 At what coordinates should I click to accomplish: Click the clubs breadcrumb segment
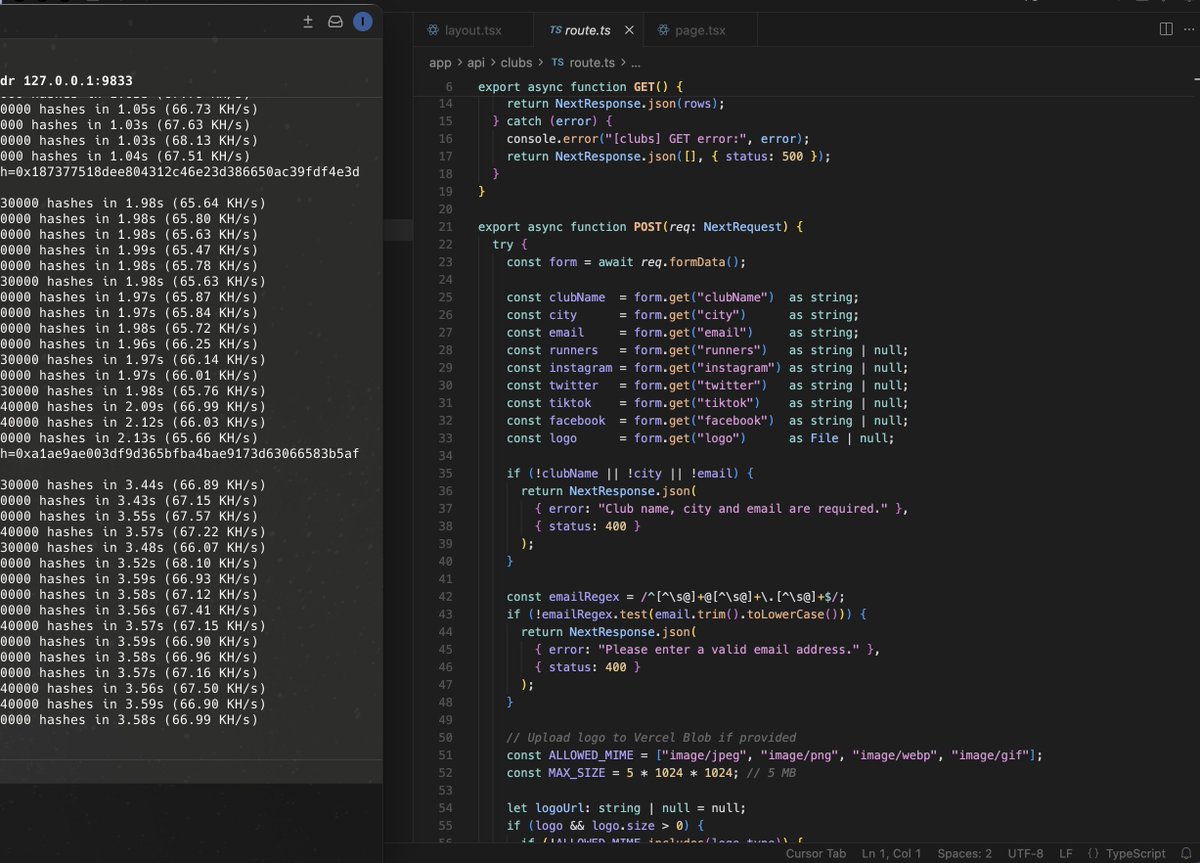(x=516, y=62)
